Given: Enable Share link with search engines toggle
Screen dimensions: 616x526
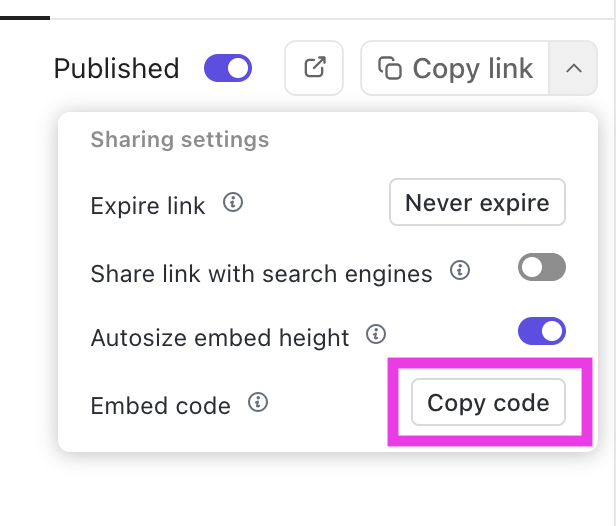Looking at the screenshot, I should point(542,268).
